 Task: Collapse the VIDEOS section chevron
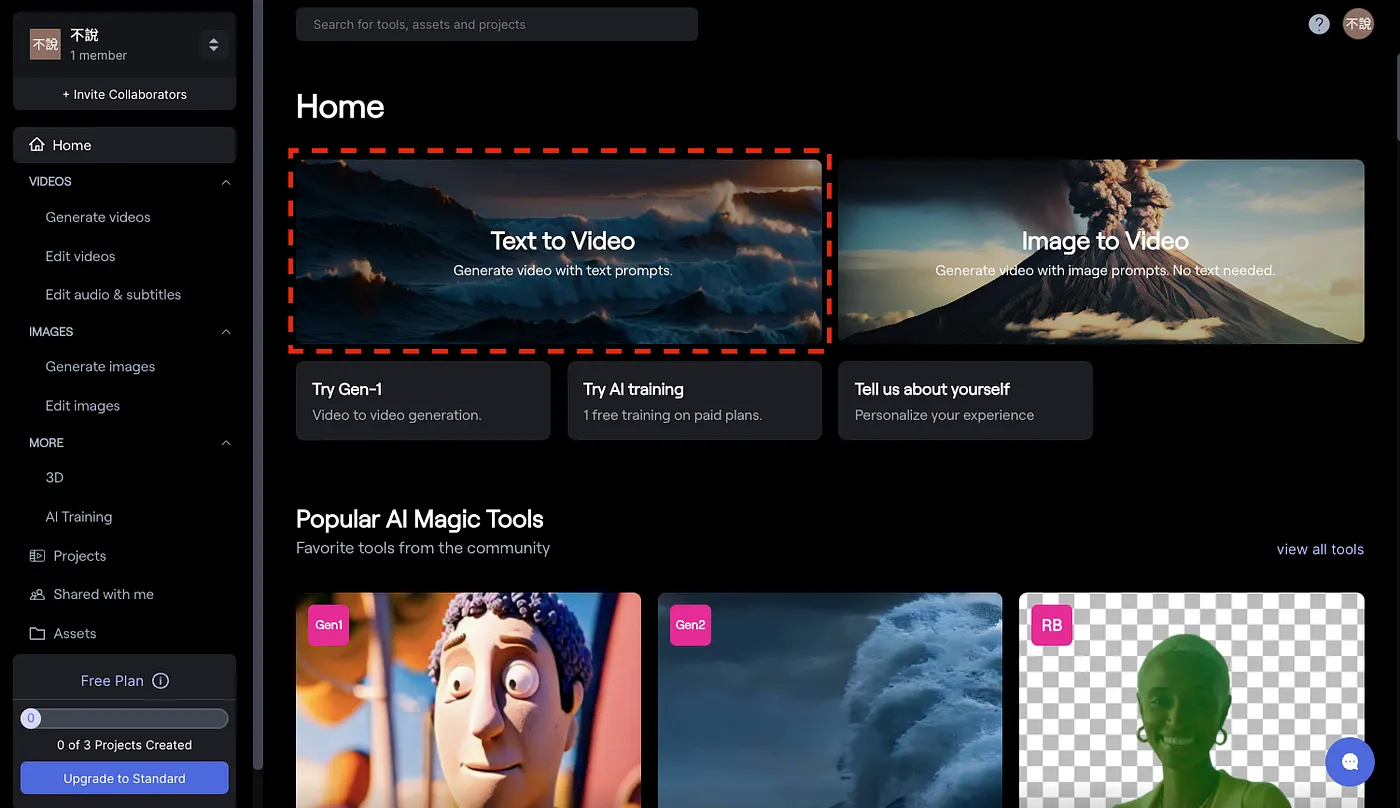click(226, 182)
